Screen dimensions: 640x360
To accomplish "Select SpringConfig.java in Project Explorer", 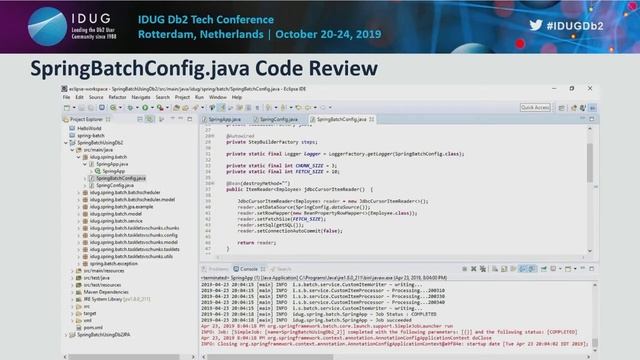I will (x=115, y=185).
